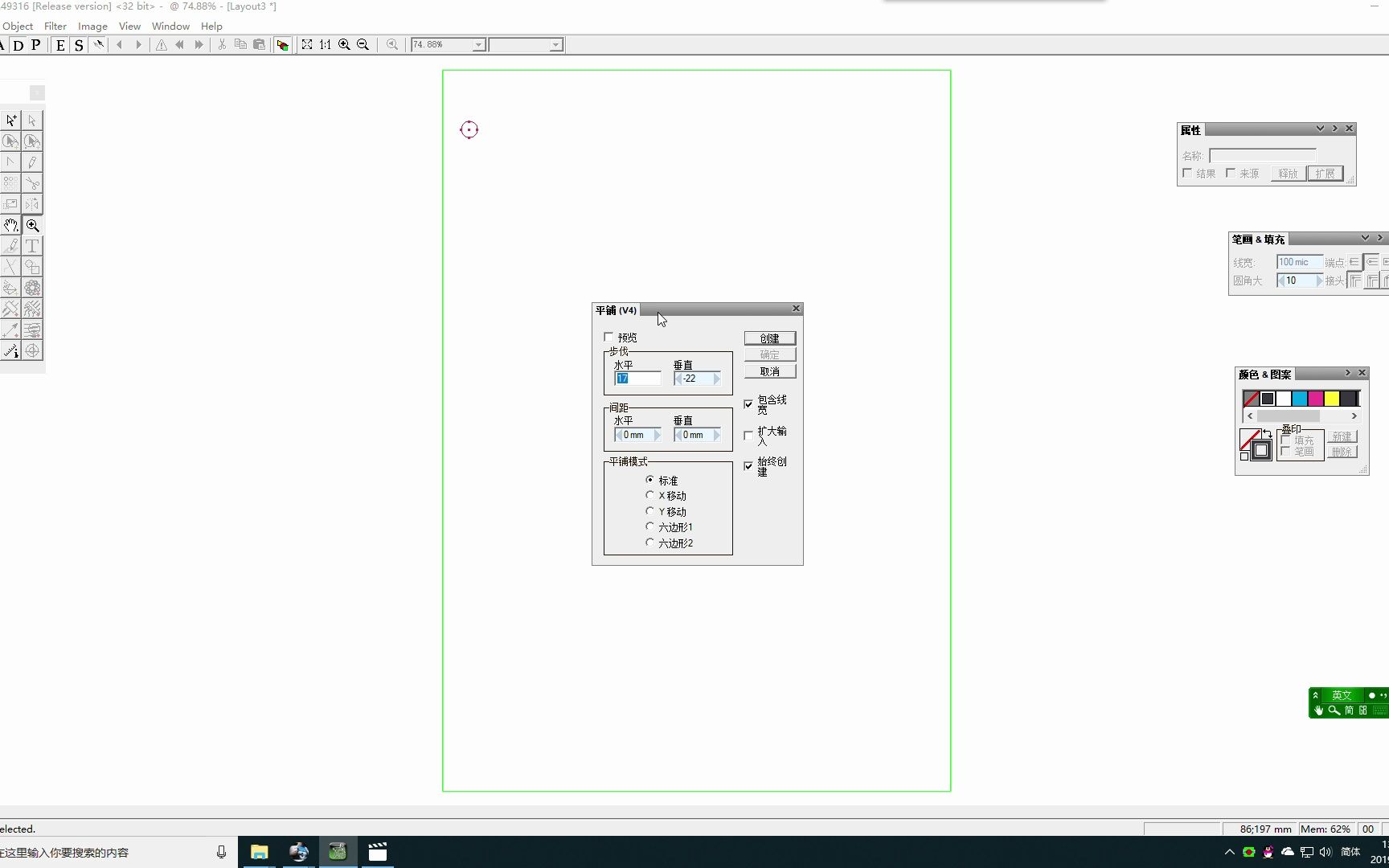
Task: Click right chevron on 颜色 & 图案 panel
Action: click(1348, 373)
